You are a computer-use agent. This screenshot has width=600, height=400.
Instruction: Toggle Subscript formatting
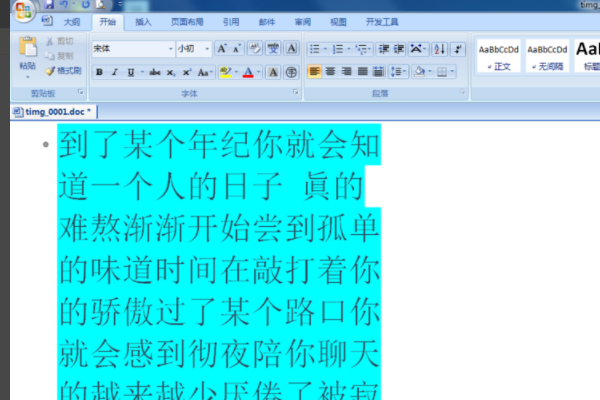171,72
